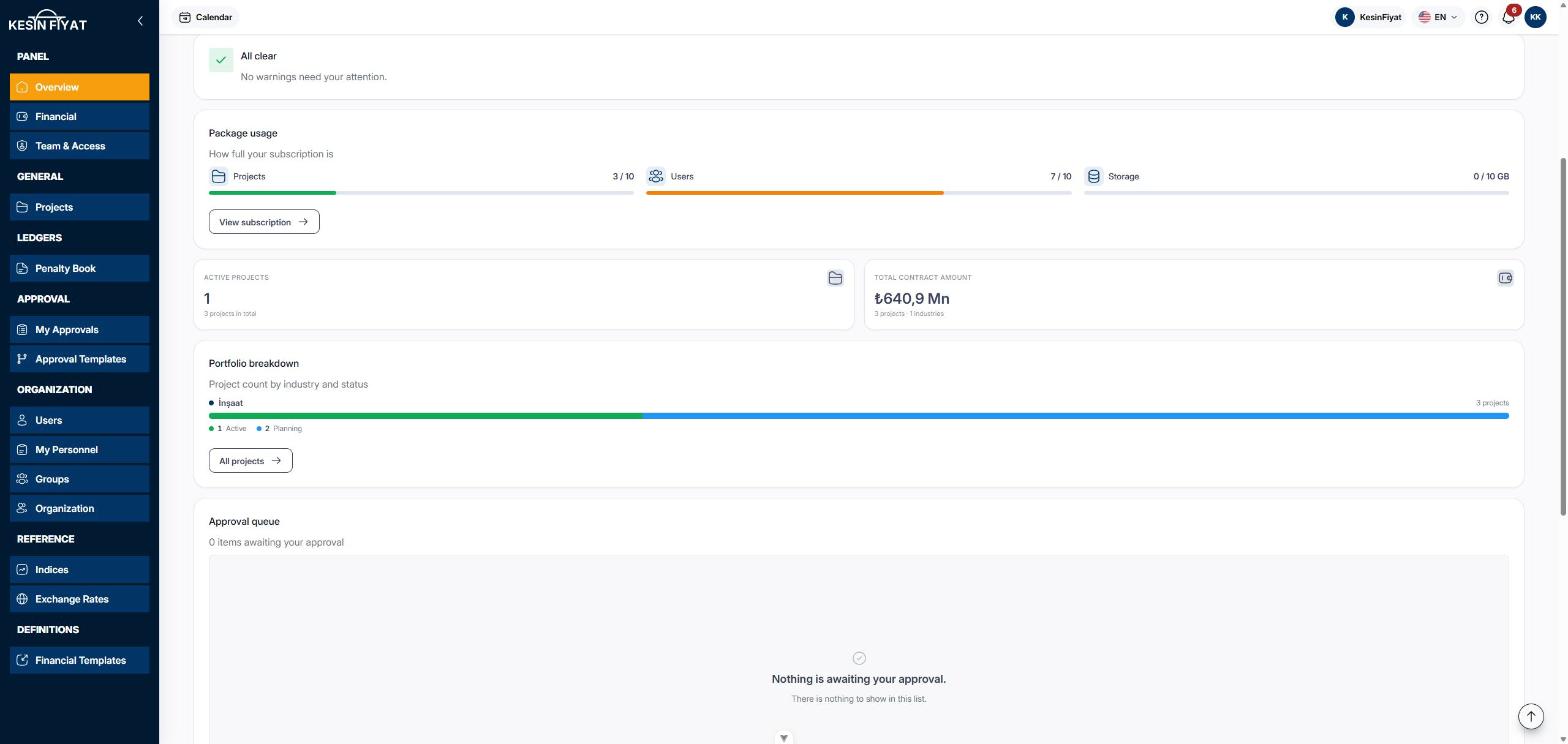The image size is (1568, 744).
Task: Click the '1 Active' legend entry
Action: [228, 429]
